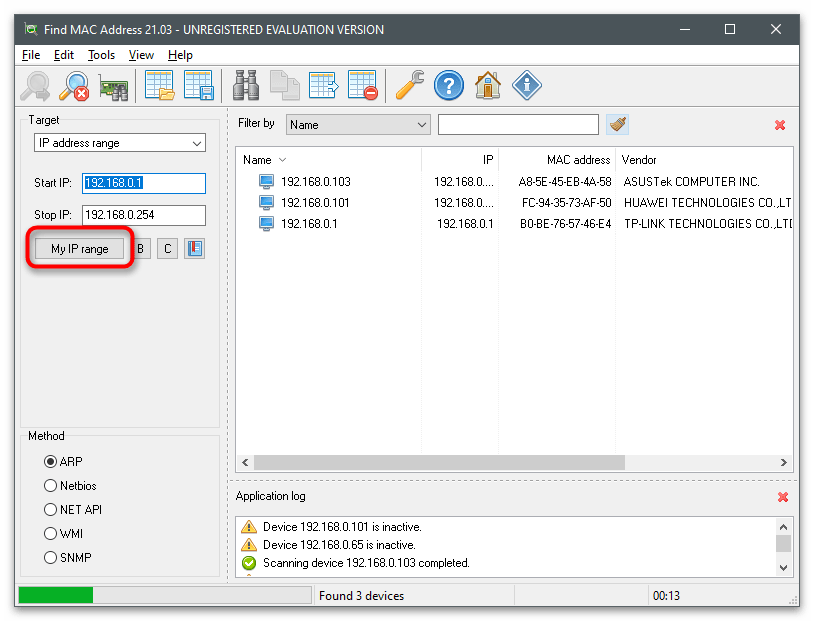This screenshot has width=814, height=621.
Task: Click the filter text input field
Action: 518,125
